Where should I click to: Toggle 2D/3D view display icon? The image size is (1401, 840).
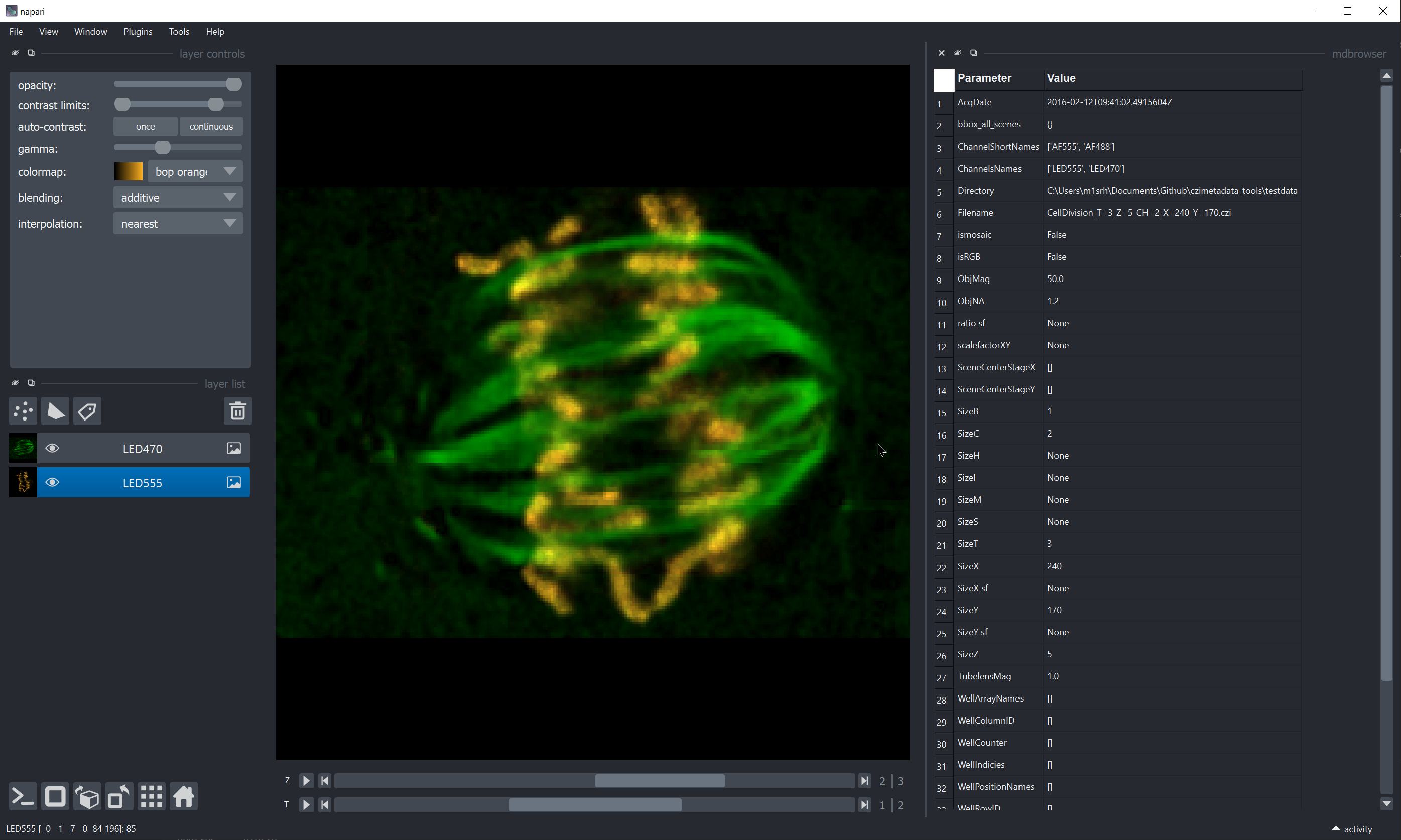point(56,797)
